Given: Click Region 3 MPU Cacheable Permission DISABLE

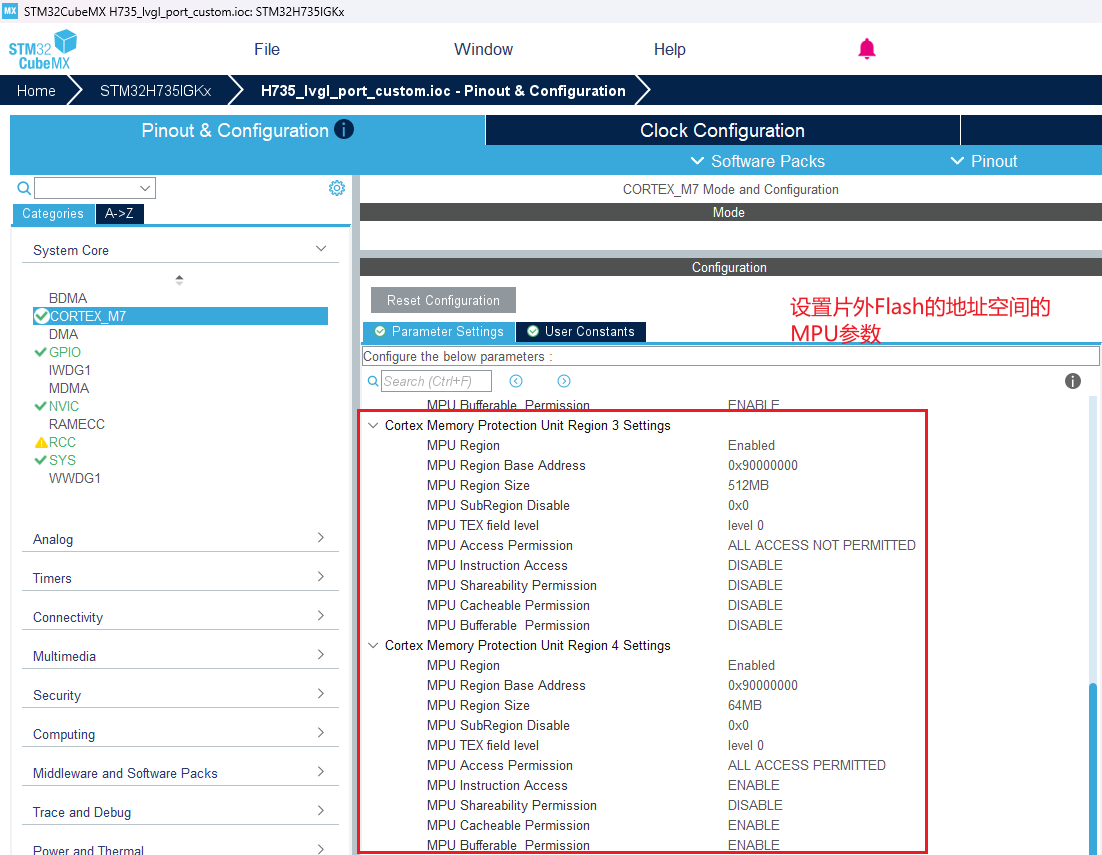Looking at the screenshot, I should coord(755,606).
